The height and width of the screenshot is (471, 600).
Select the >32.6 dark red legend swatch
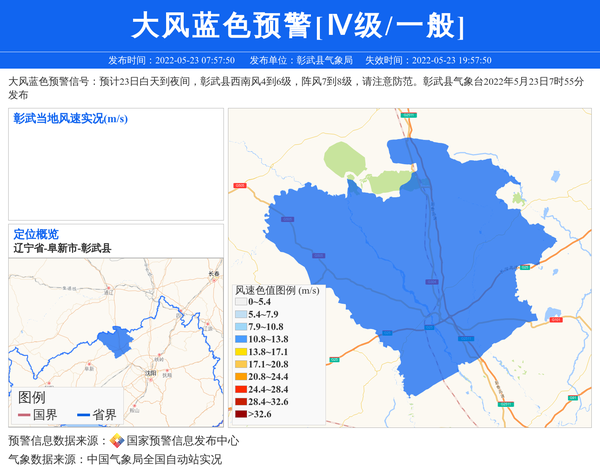click(x=240, y=413)
